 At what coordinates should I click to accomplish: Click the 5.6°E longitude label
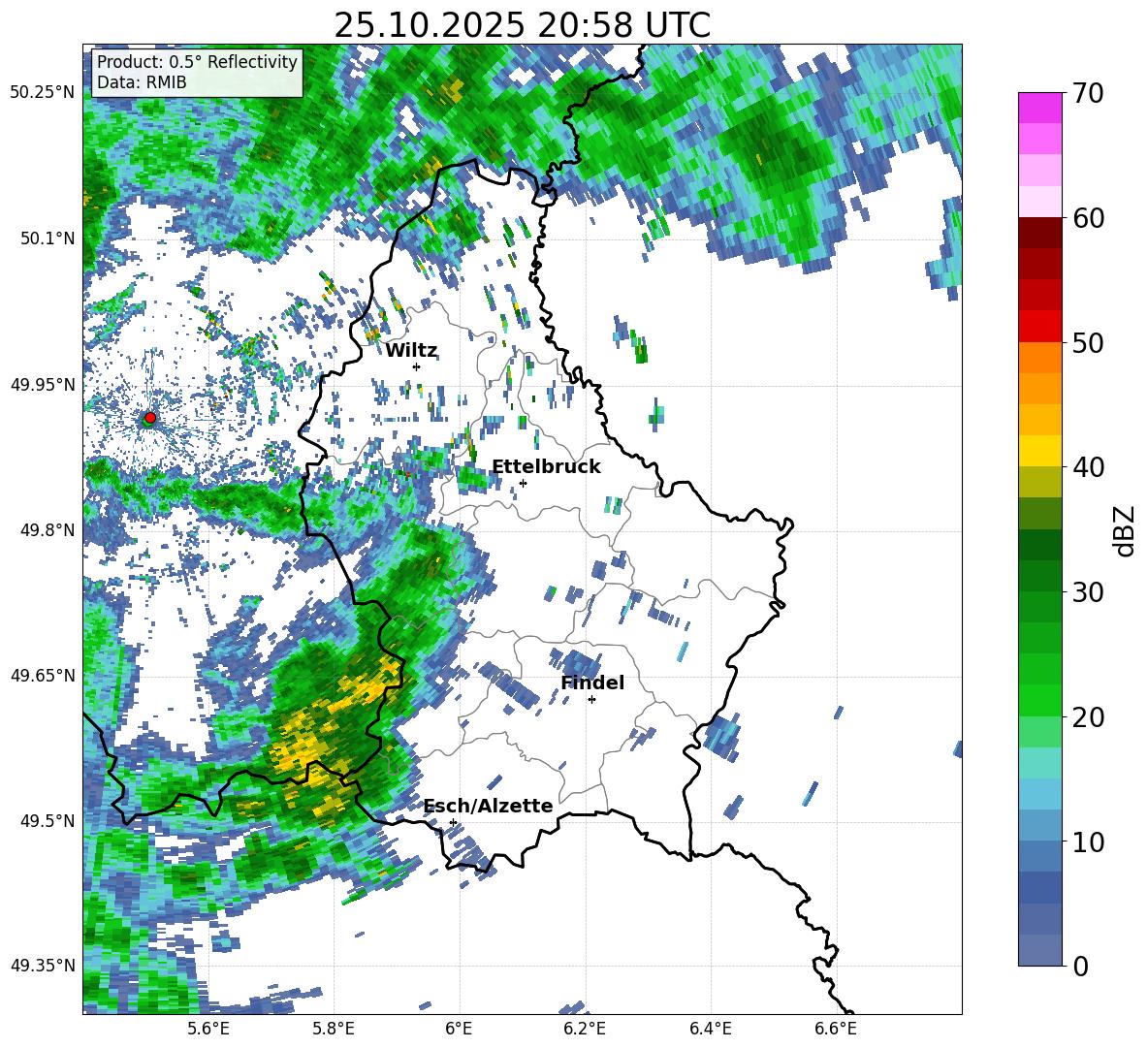(x=208, y=1030)
